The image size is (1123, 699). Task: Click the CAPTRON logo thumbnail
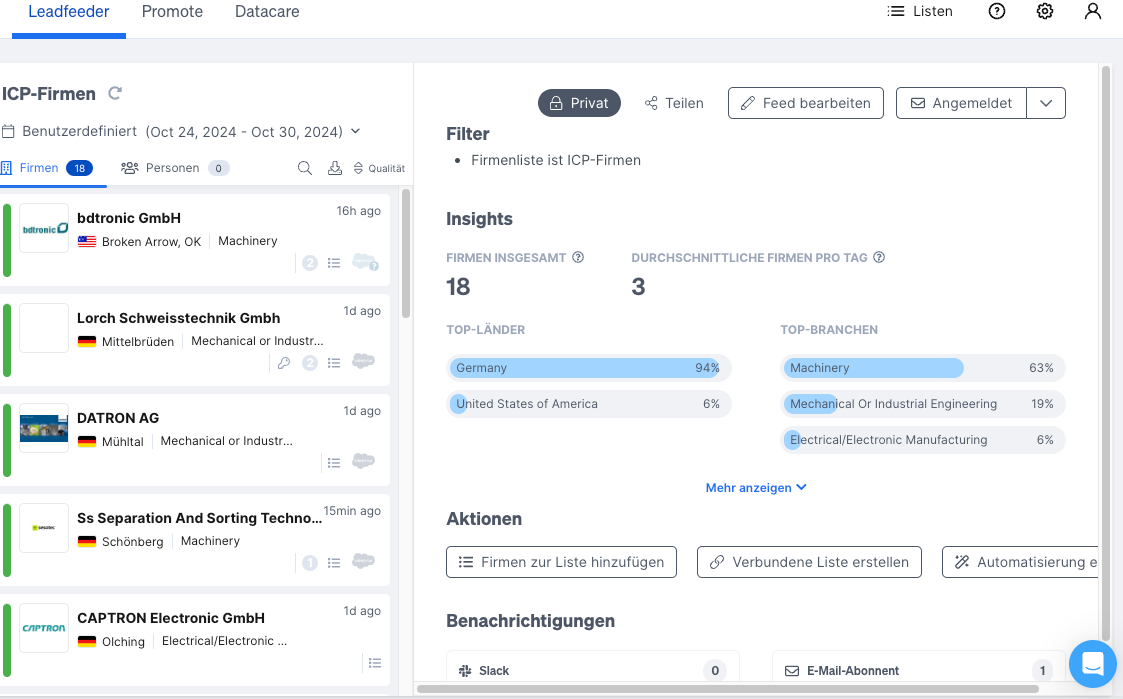(x=44, y=628)
